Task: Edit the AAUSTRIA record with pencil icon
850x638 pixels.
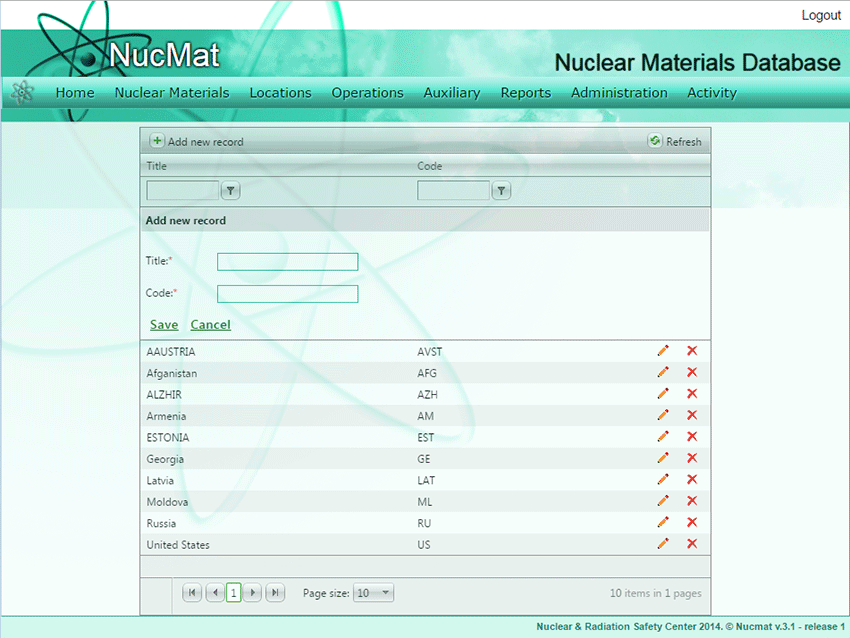Action: 663,351
